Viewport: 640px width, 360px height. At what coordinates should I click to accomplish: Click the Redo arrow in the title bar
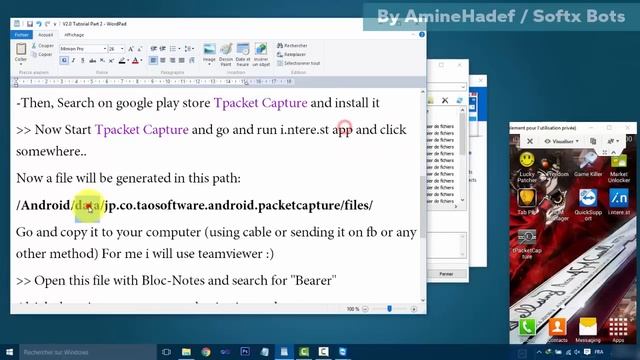[47, 24]
